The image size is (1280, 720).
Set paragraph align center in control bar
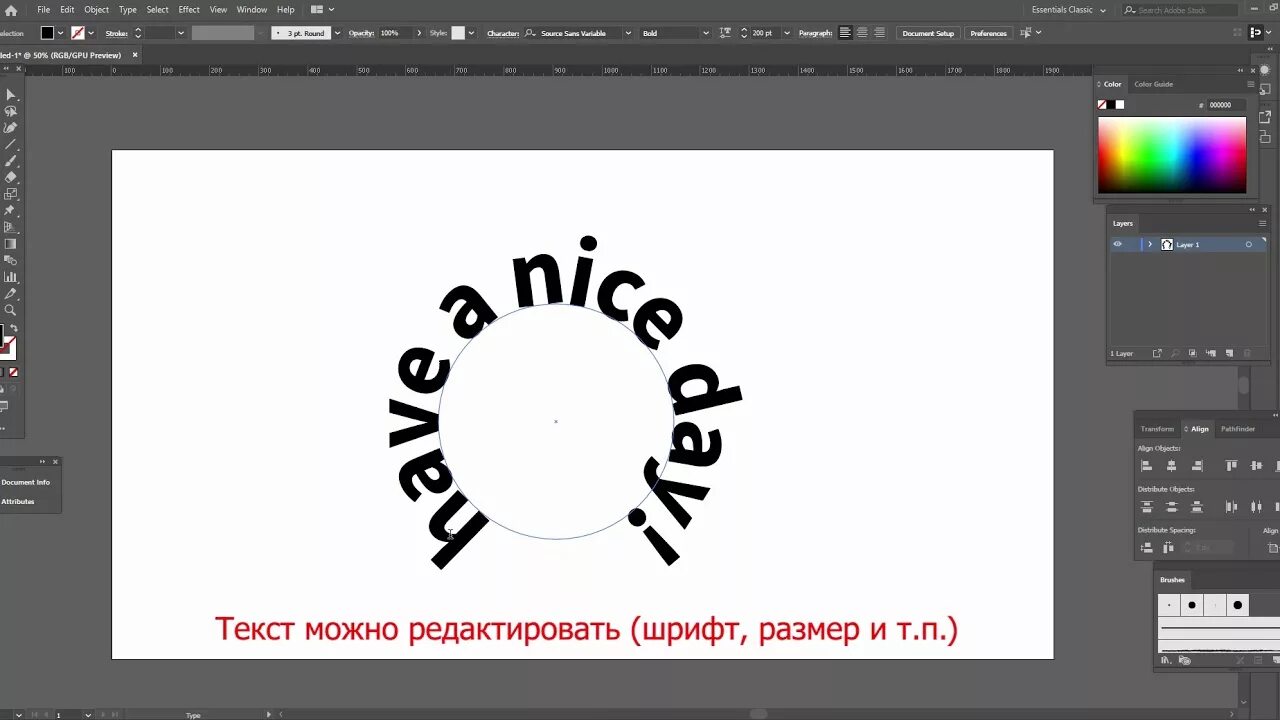point(862,33)
